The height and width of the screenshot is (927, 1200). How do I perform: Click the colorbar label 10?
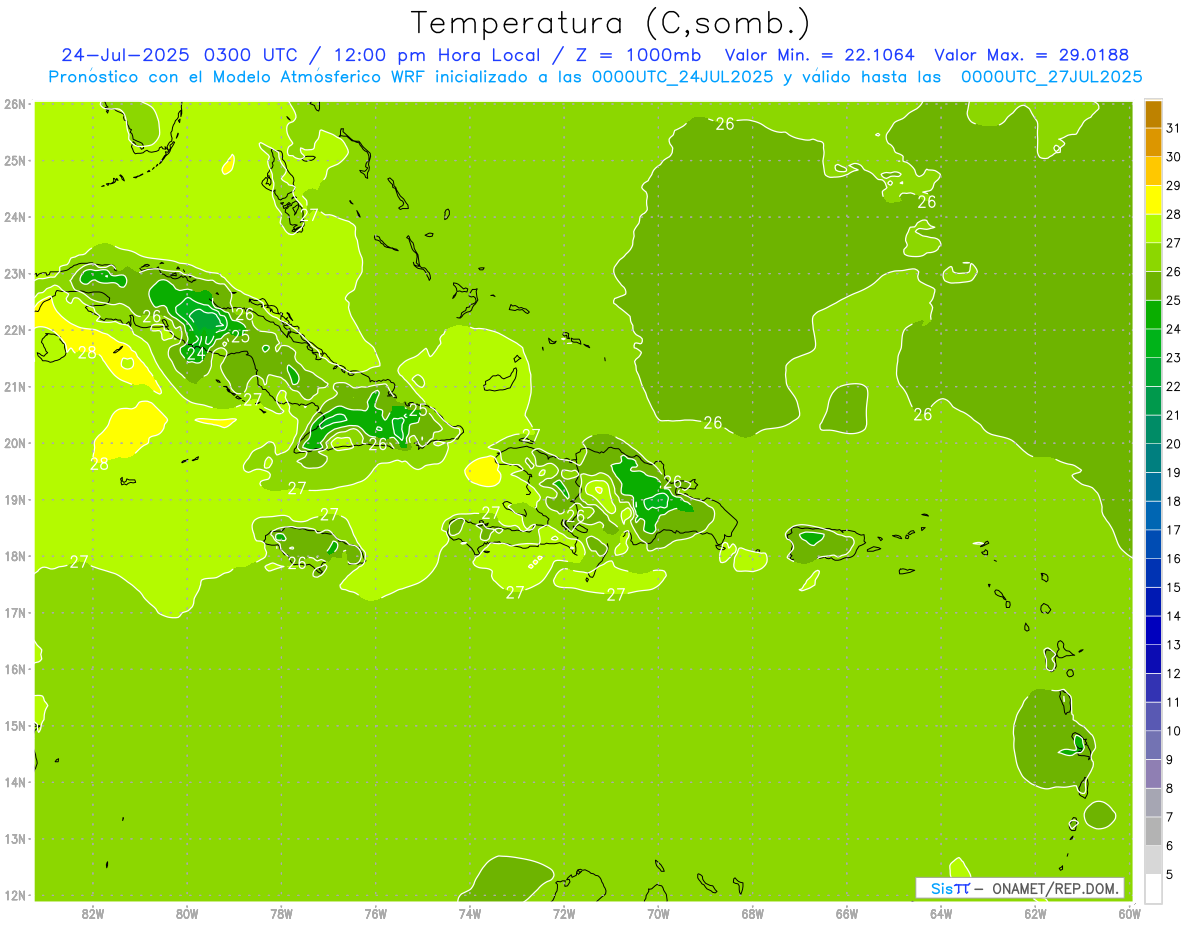coord(1174,731)
